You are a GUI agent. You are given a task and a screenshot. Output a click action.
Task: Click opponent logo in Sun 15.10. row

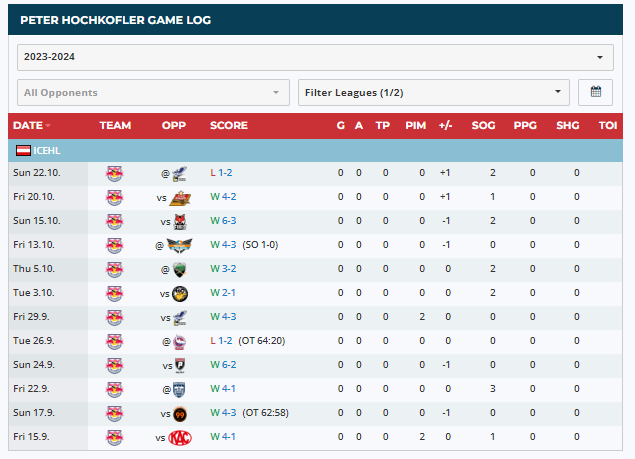point(181,221)
